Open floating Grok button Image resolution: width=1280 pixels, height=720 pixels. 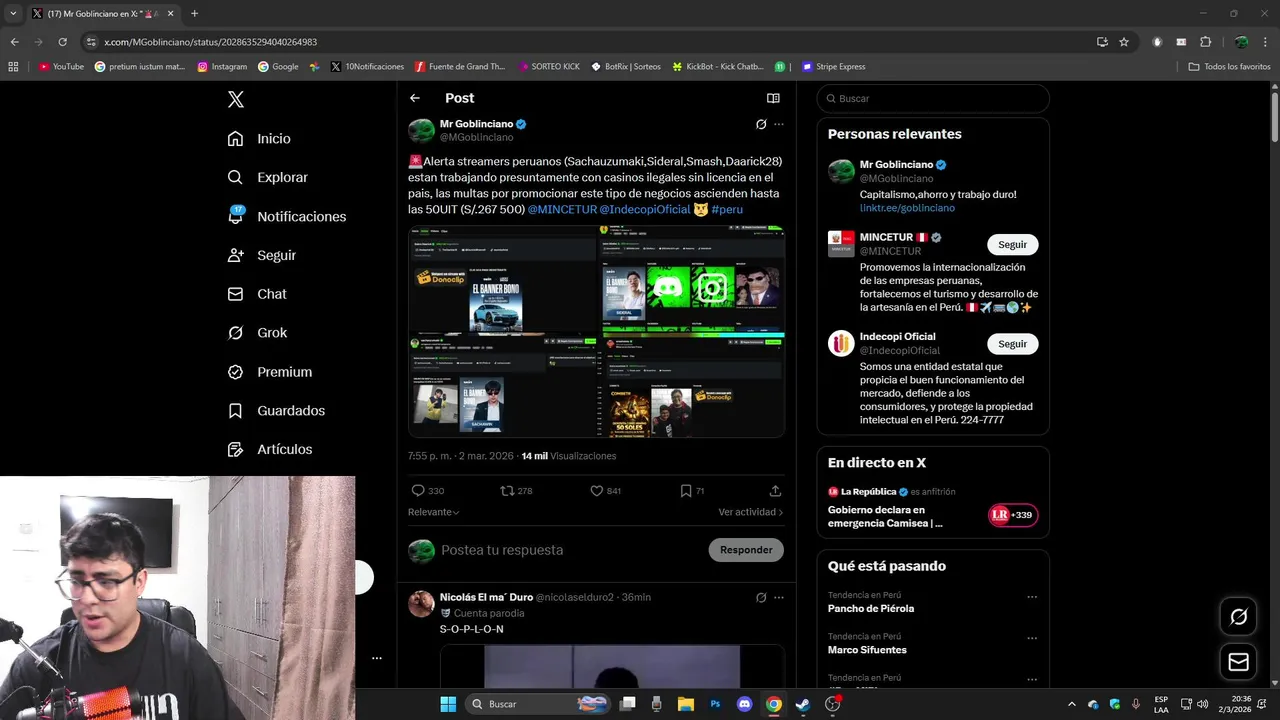coord(1238,617)
